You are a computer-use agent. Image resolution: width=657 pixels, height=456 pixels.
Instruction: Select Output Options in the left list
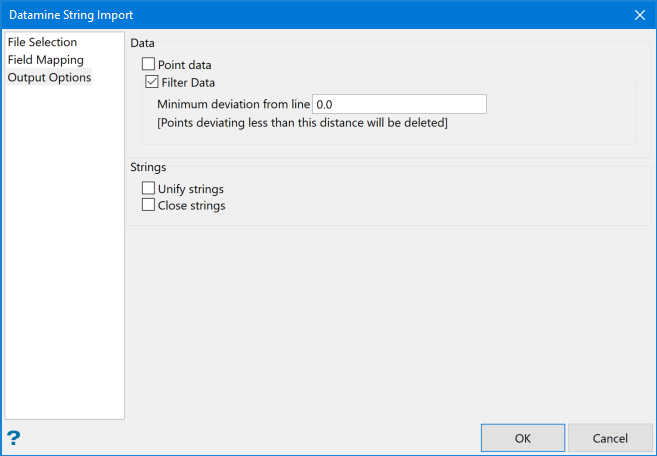49,77
